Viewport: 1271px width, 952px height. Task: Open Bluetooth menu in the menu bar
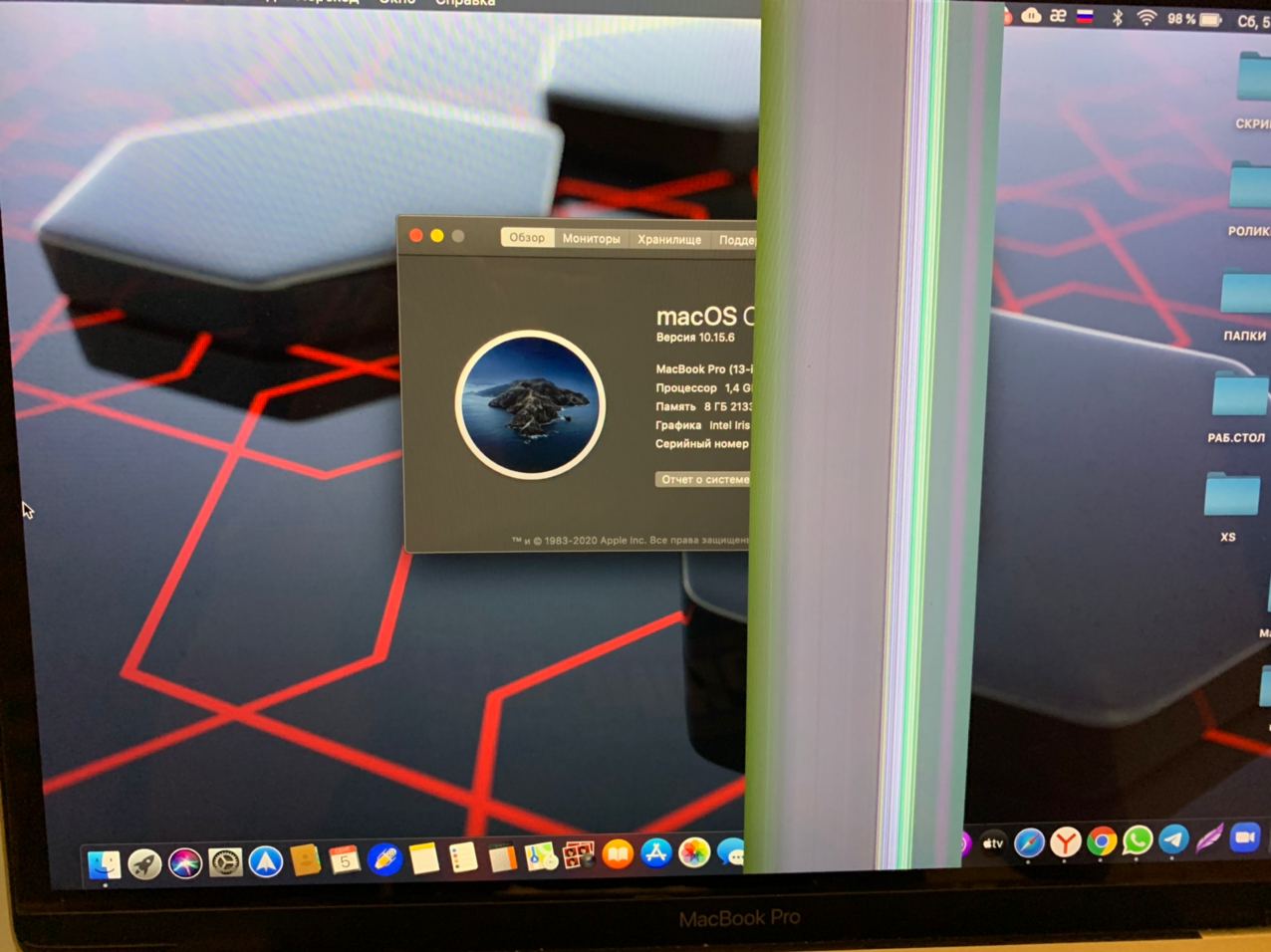click(1118, 17)
